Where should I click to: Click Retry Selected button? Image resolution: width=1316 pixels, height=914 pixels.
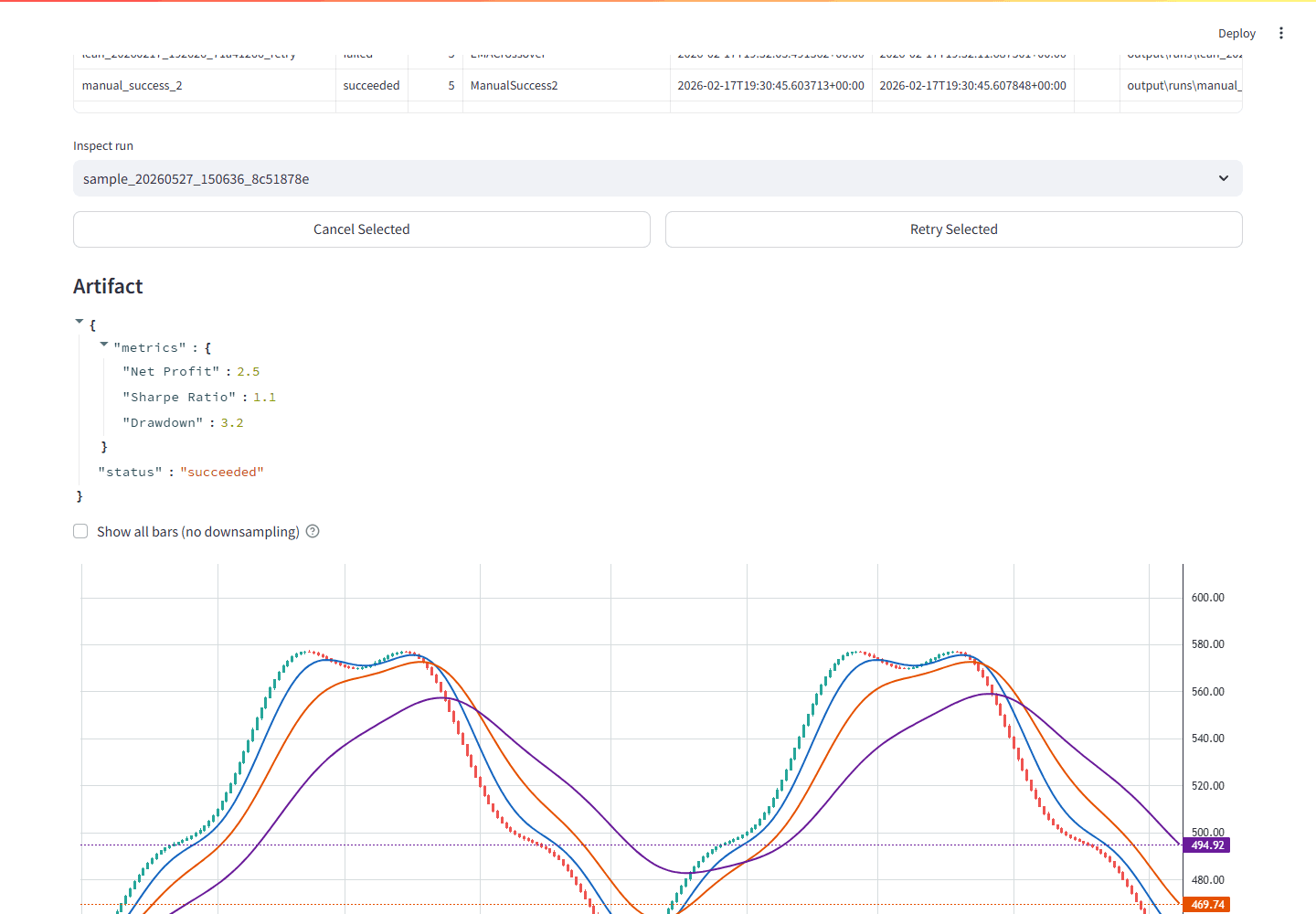click(x=954, y=229)
